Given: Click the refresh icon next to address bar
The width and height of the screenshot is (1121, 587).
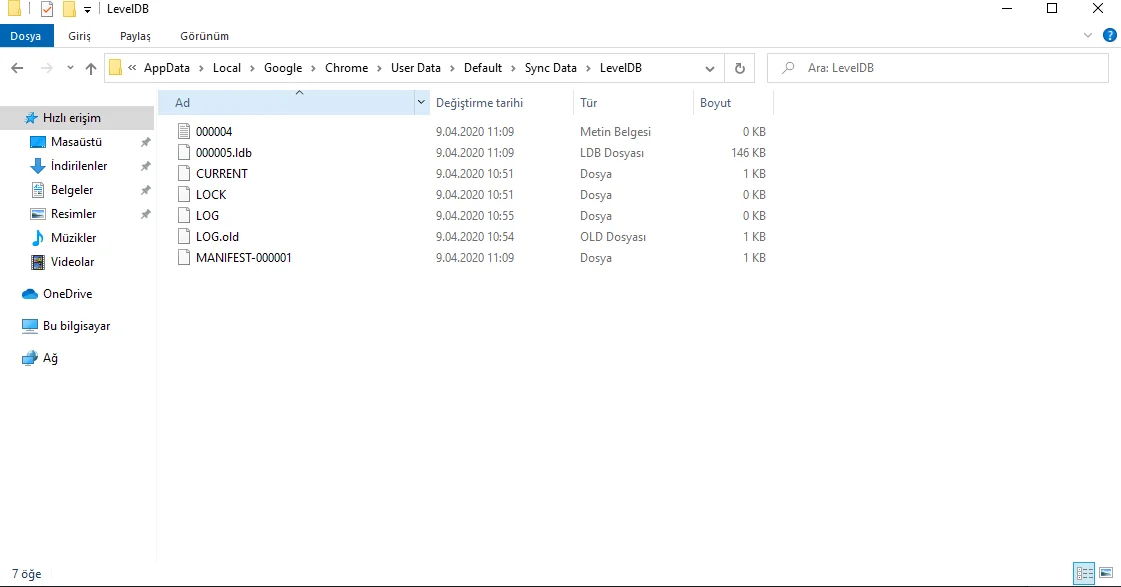Looking at the screenshot, I should [x=738, y=67].
